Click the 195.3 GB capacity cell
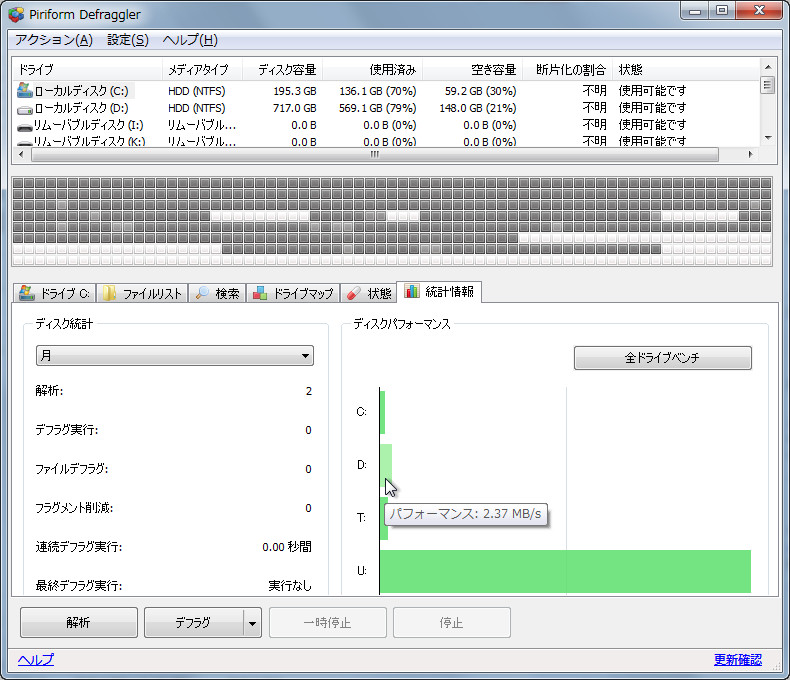This screenshot has height=680, width=790. point(295,91)
